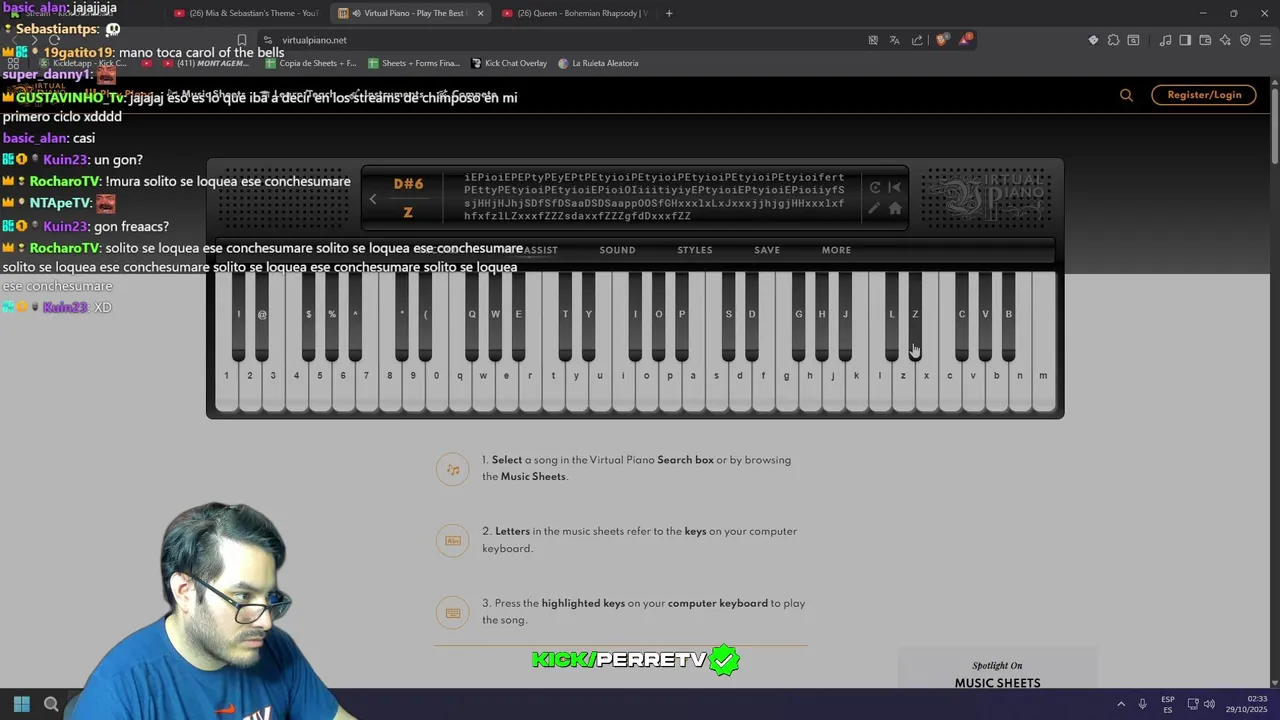The image size is (1280, 720).
Task: Open the translate page icon
Action: click(x=894, y=40)
